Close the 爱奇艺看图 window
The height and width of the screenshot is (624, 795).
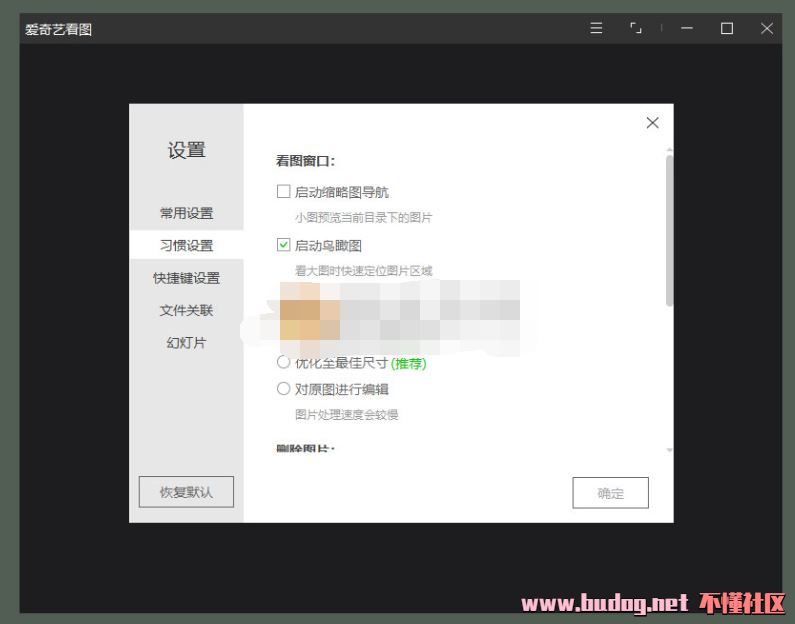767,28
